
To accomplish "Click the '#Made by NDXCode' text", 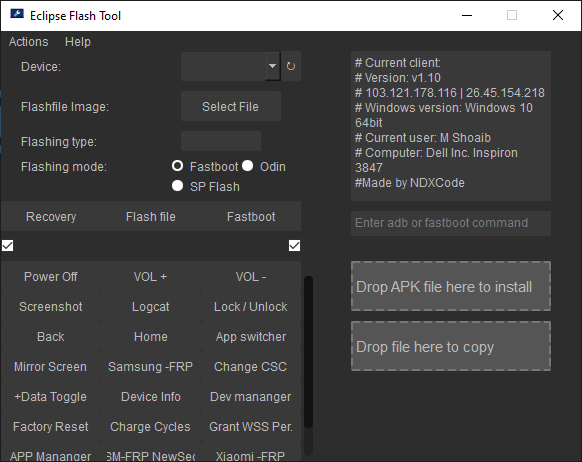I will (x=409, y=183).
